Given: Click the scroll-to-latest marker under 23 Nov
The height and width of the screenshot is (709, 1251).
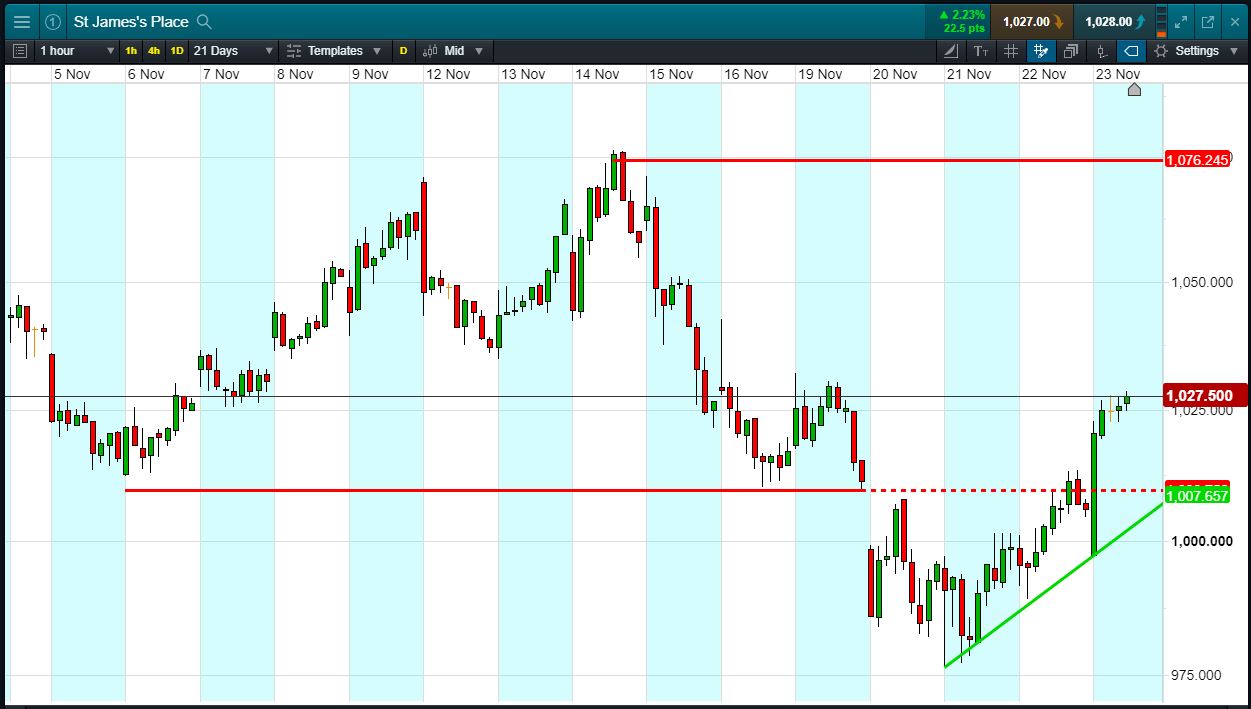Looking at the screenshot, I should [1134, 90].
